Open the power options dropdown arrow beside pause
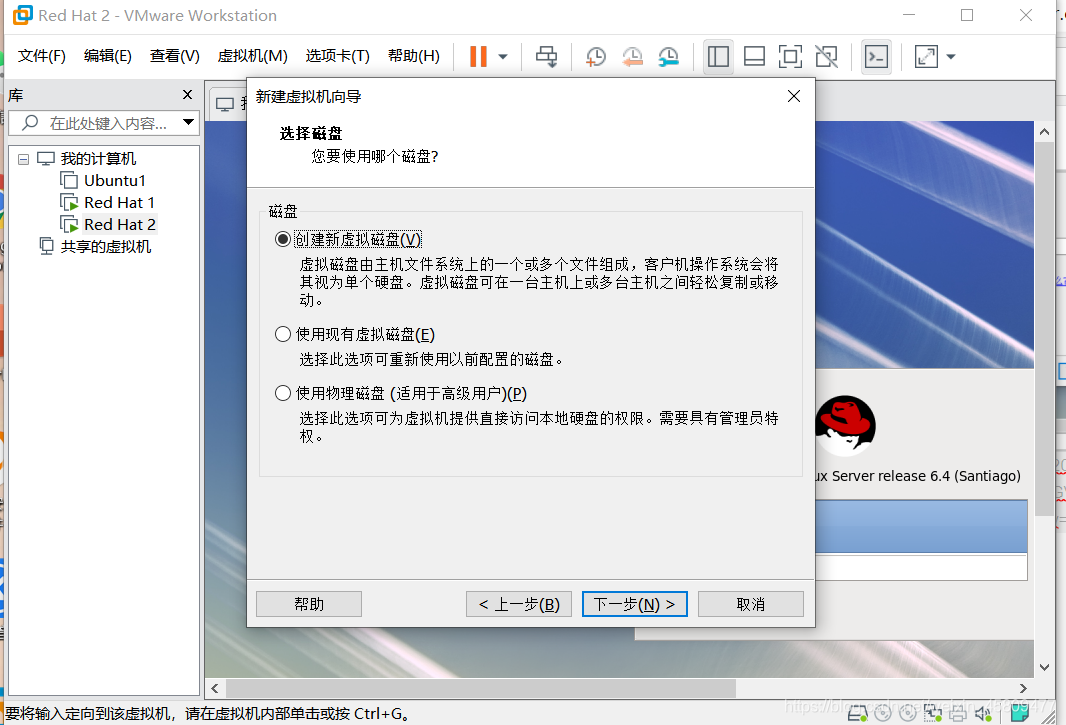1066x725 pixels. [x=503, y=56]
